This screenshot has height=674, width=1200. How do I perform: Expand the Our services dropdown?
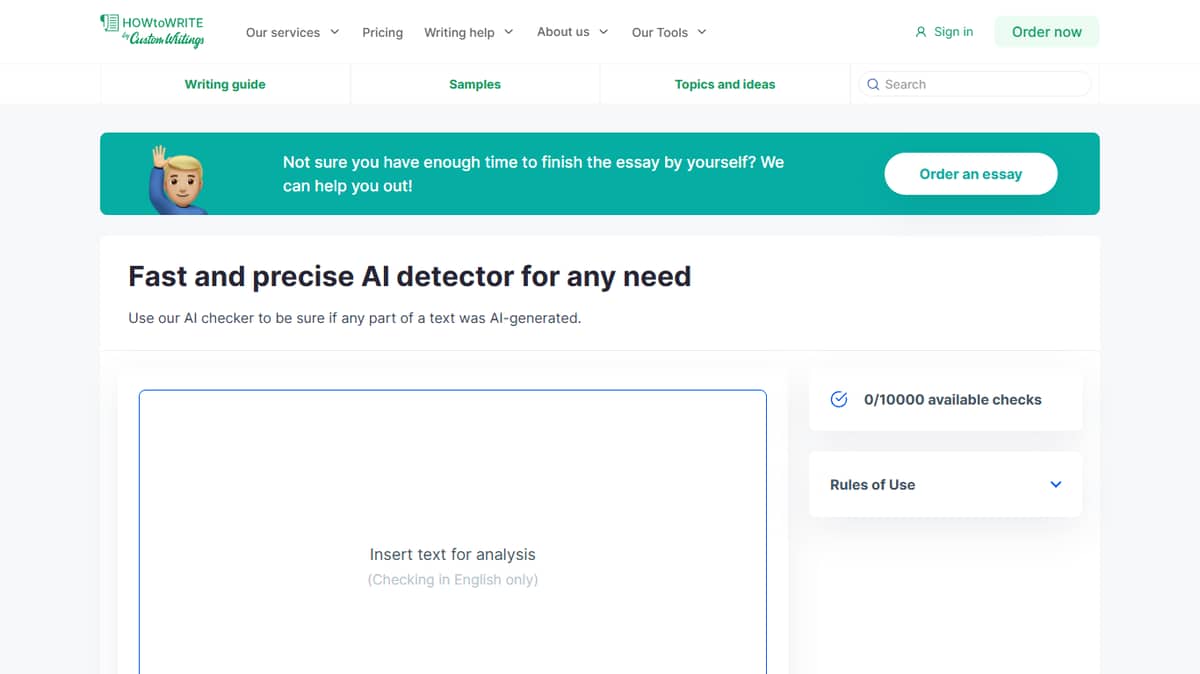coord(293,32)
